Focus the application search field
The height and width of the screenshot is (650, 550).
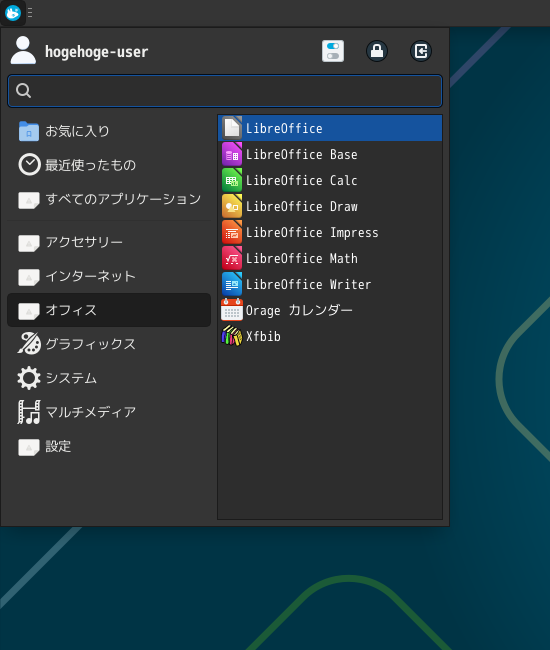coord(225,91)
